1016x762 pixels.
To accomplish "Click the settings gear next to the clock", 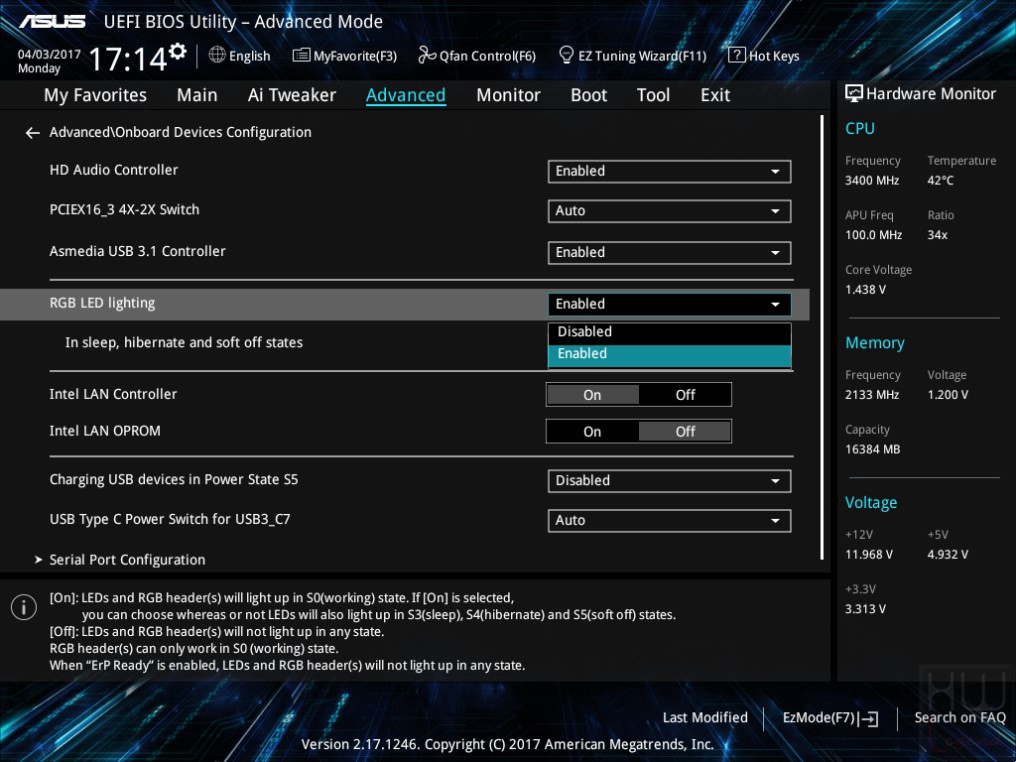I will (178, 51).
